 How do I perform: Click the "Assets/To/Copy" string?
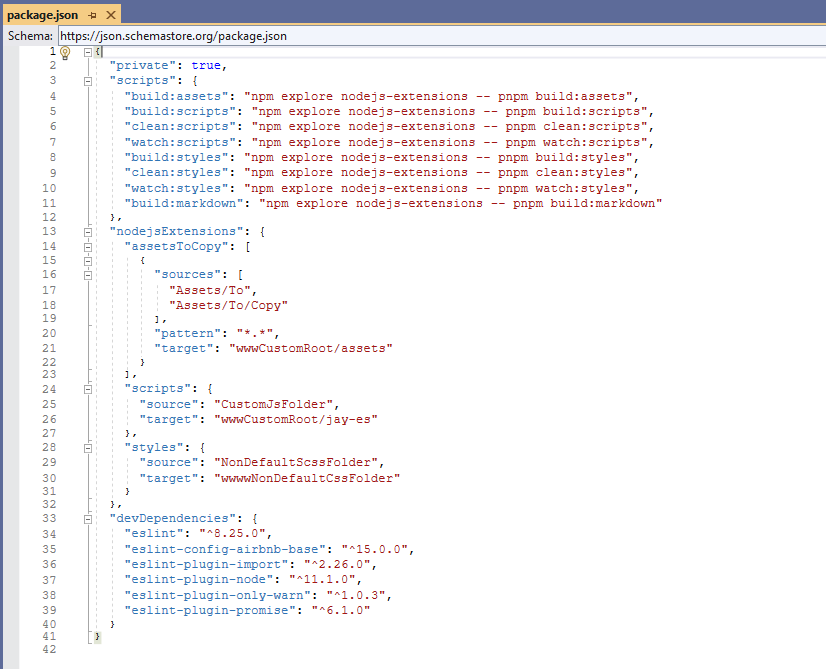(228, 306)
